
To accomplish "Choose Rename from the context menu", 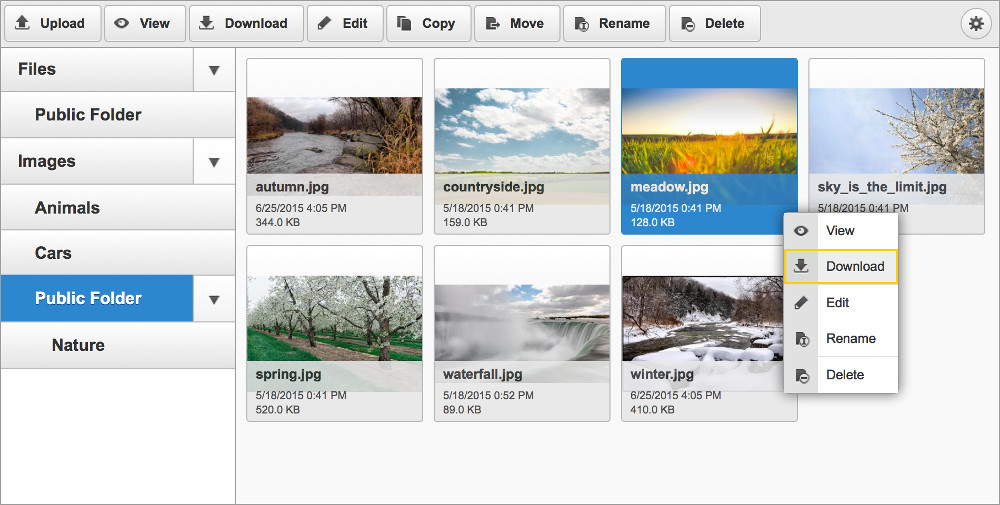I will pos(850,339).
